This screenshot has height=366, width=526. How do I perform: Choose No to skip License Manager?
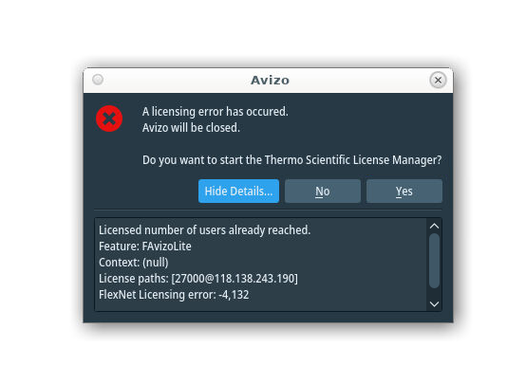point(323,191)
